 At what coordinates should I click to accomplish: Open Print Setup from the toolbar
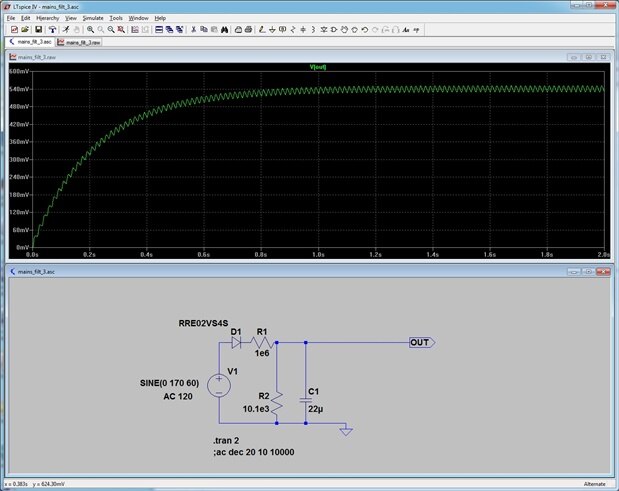(x=238, y=30)
